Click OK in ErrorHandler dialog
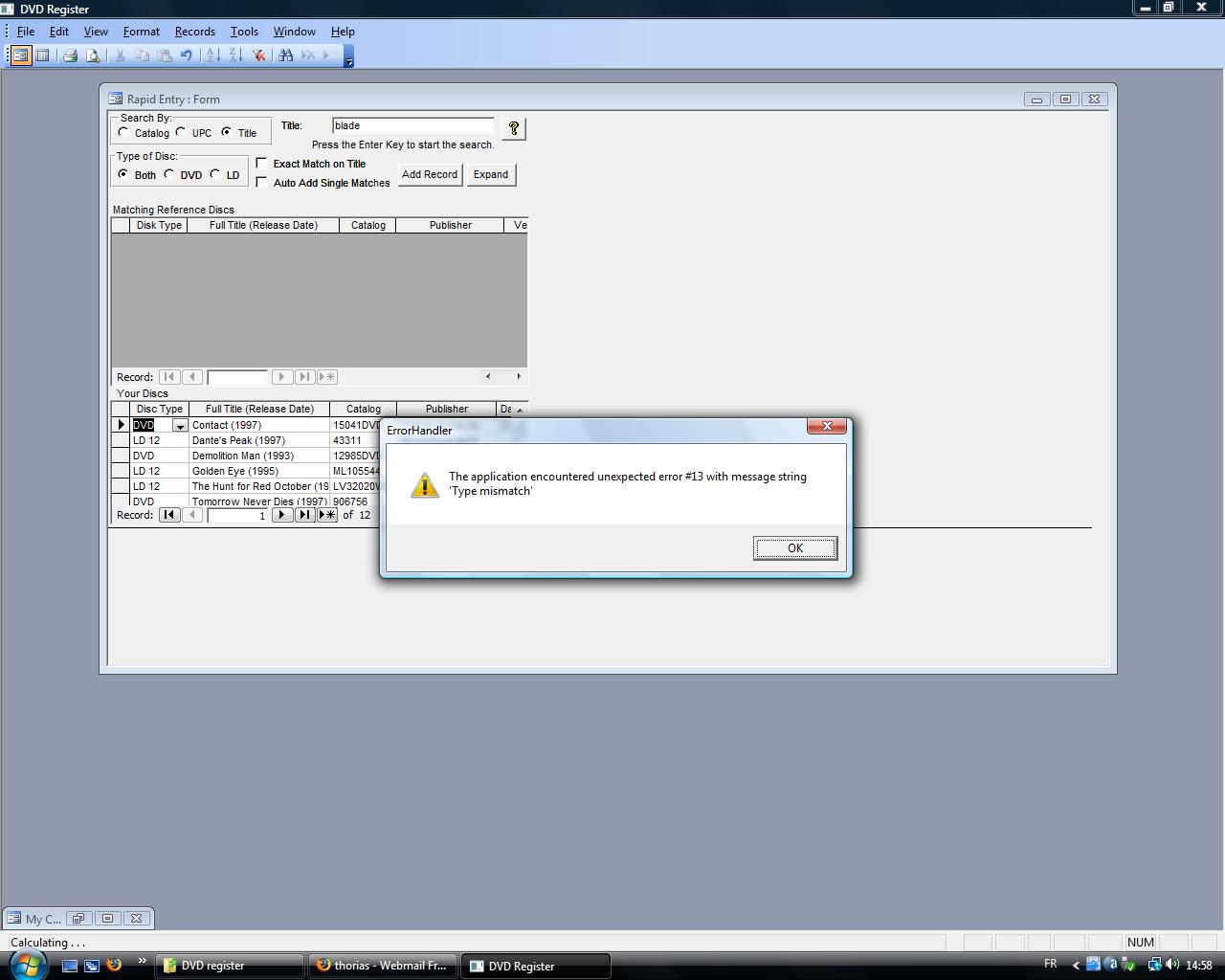 pos(795,548)
